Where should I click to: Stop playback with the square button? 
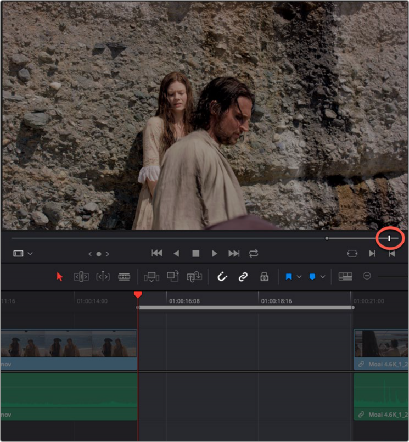[196, 254]
